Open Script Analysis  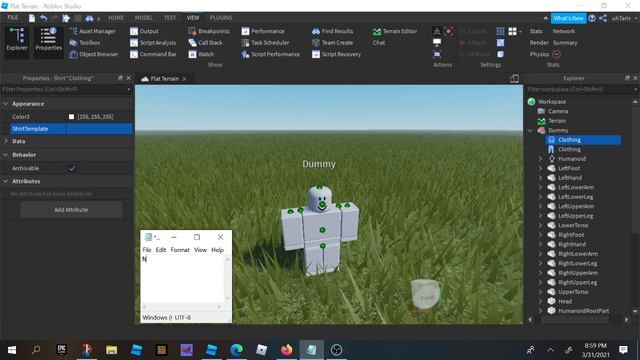153,42
